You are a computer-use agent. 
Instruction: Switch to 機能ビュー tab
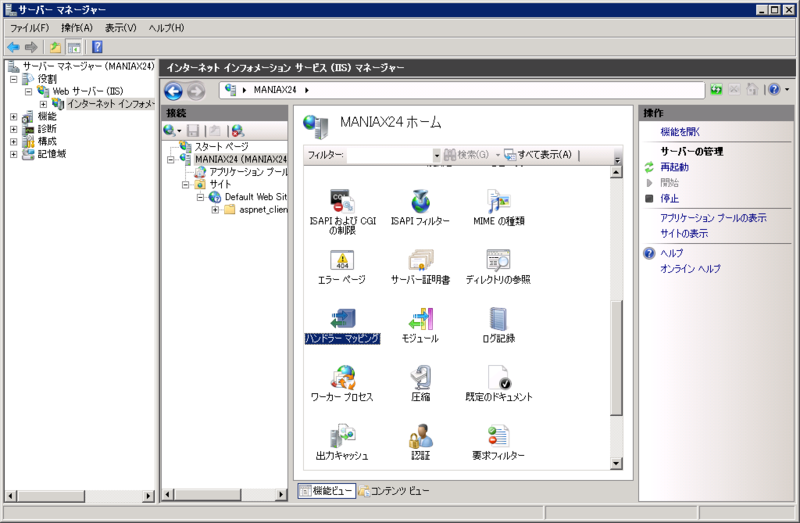pyautogui.click(x=327, y=491)
